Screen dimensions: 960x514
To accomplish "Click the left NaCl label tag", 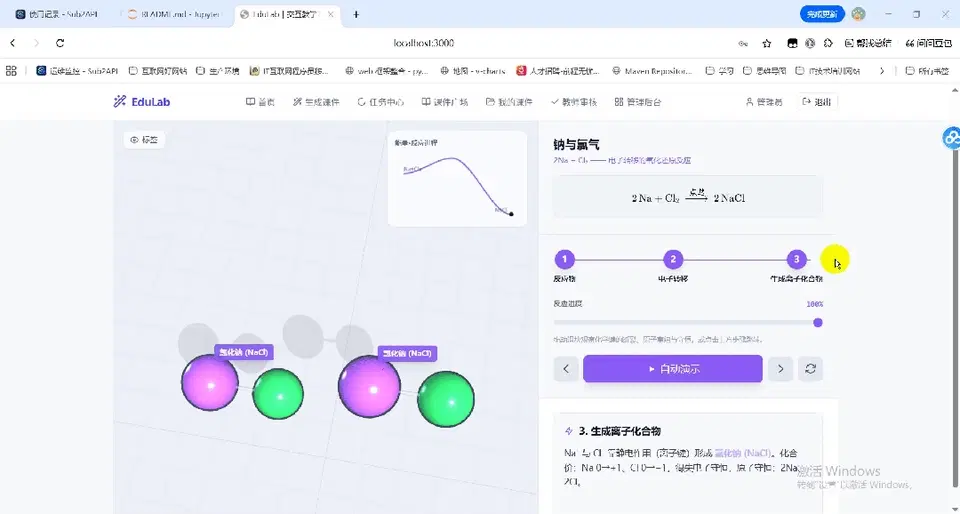I will (x=244, y=352).
